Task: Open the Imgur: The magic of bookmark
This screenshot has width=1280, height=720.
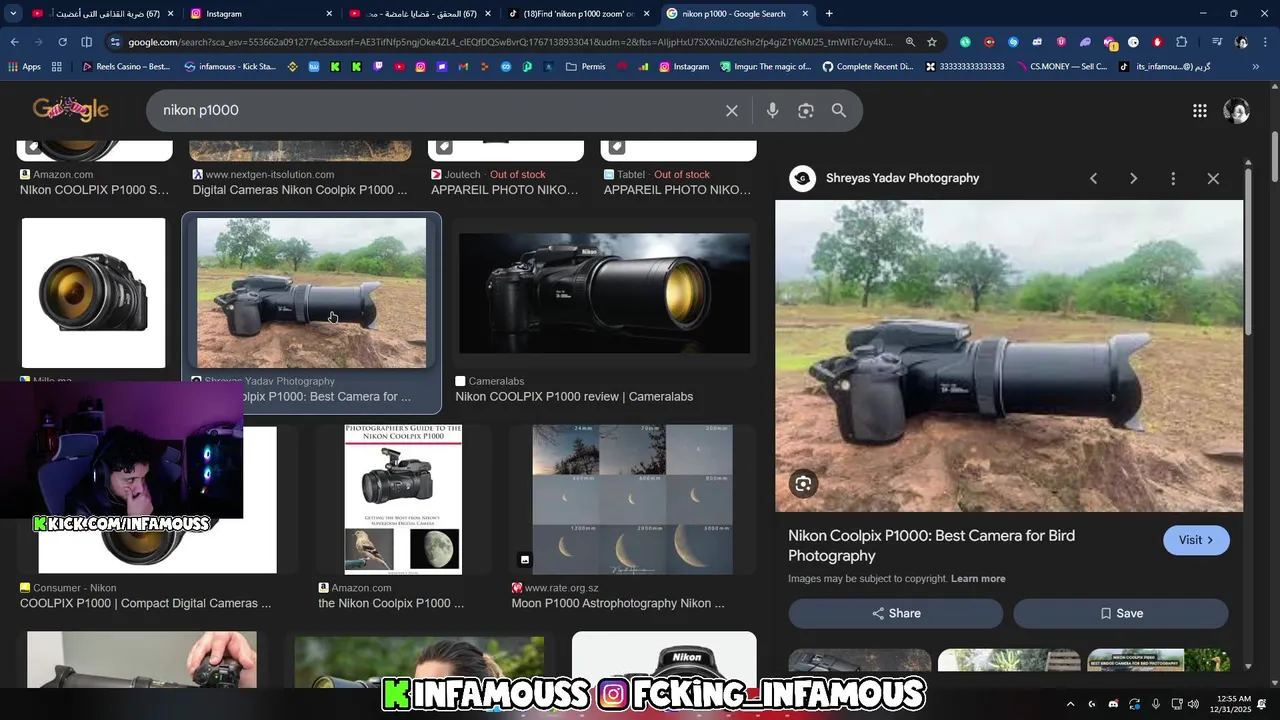Action: click(765, 67)
